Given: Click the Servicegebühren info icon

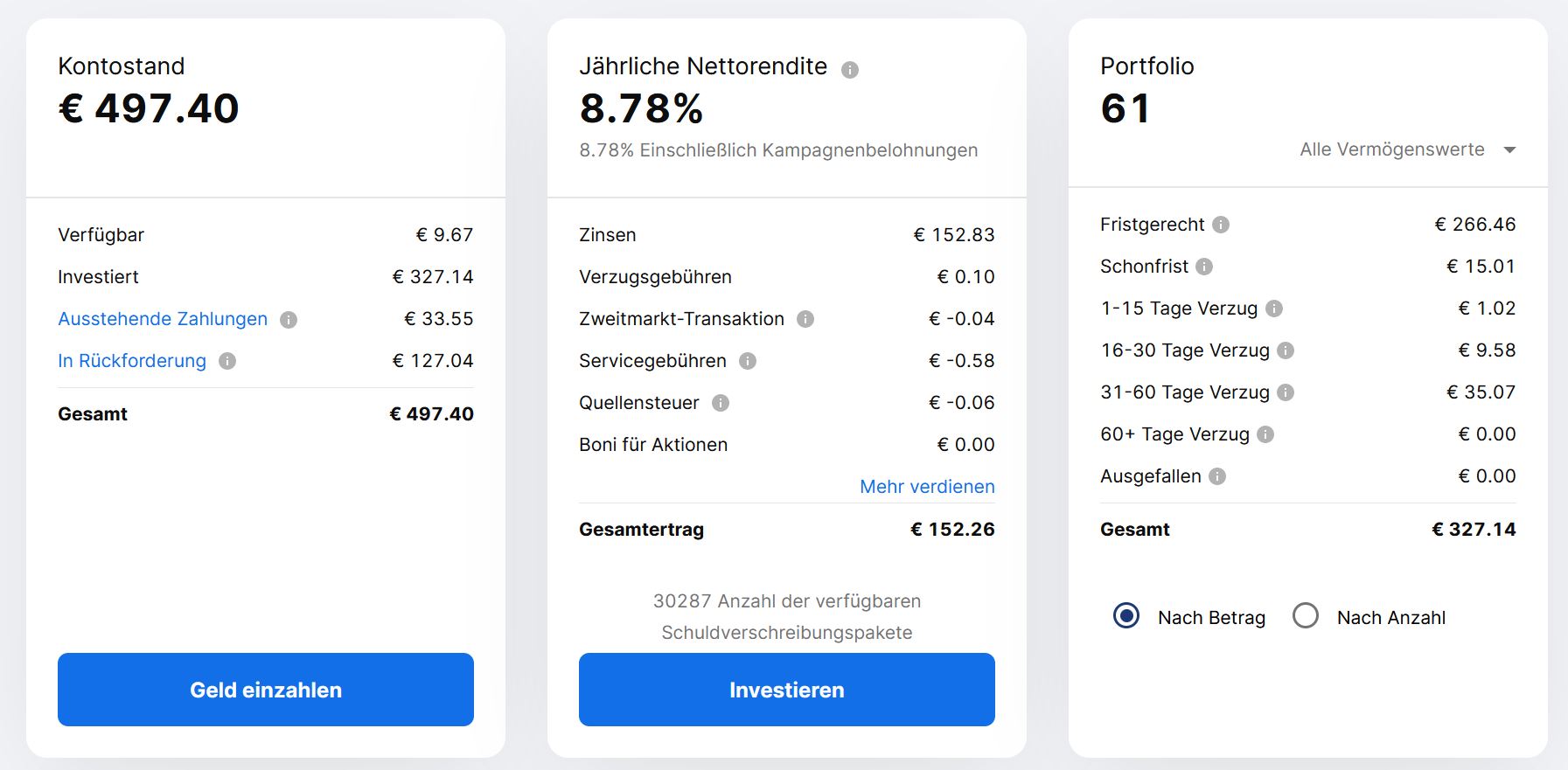Looking at the screenshot, I should pos(748,361).
